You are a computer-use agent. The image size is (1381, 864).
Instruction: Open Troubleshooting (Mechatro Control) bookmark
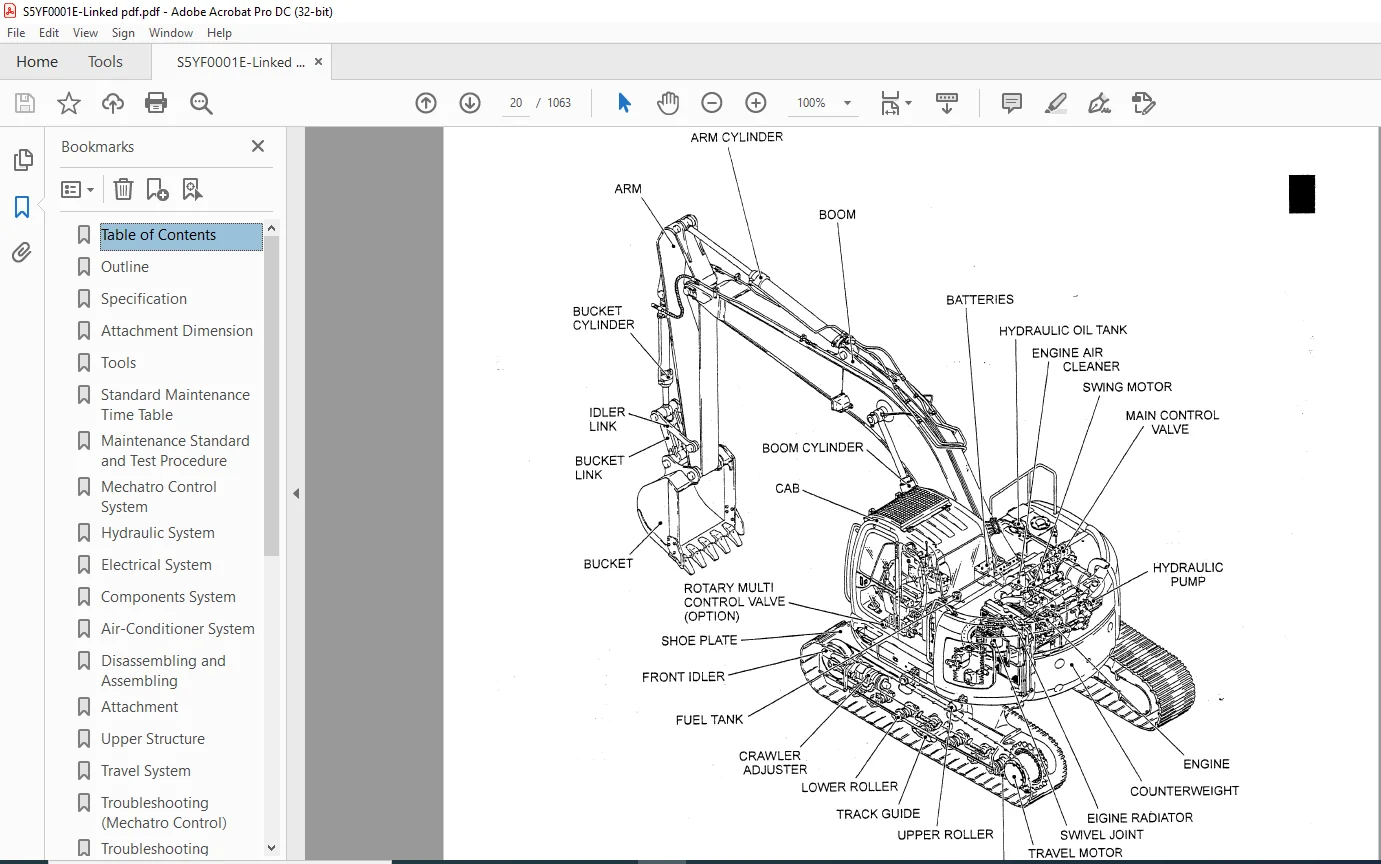click(x=164, y=813)
